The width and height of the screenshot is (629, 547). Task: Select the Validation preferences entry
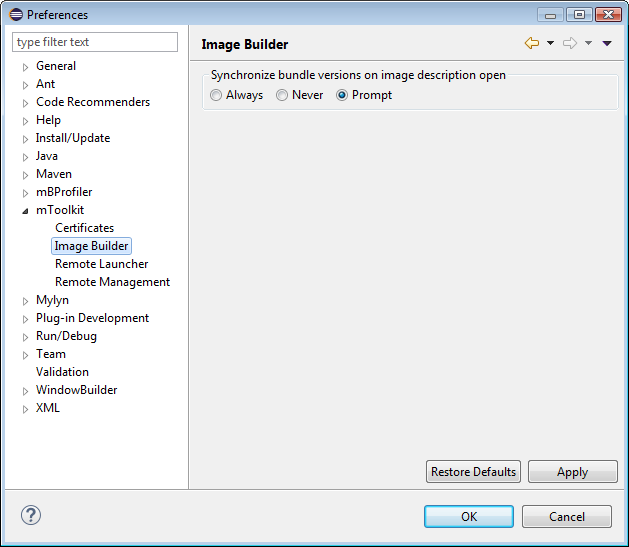[62, 372]
